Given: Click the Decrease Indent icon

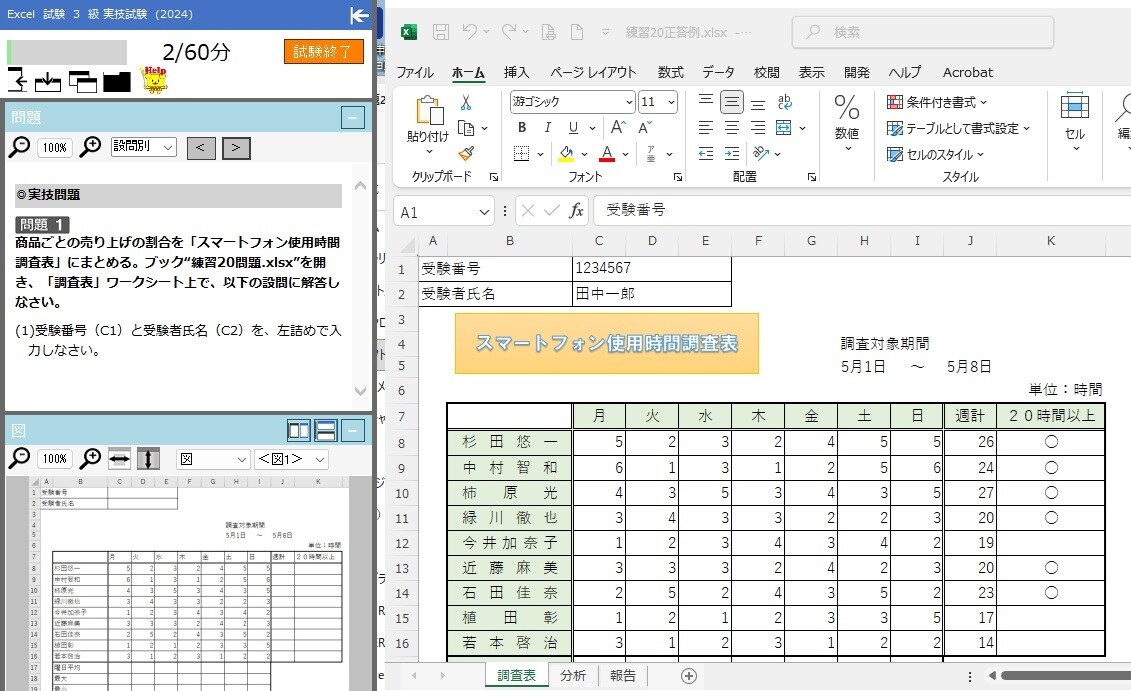Looking at the screenshot, I should click(706, 154).
